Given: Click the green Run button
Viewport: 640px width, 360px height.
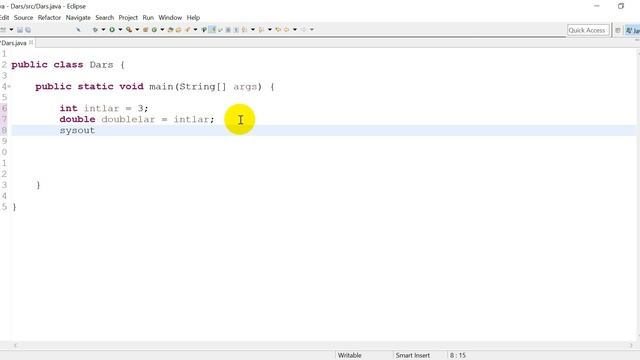Looking at the screenshot, I should (x=112, y=29).
